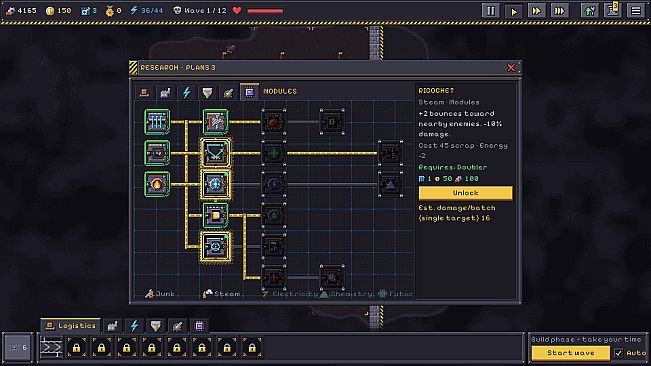This screenshot has height=366, width=651.
Task: Select the purple Modules tab in the research window
Action: coord(249,92)
